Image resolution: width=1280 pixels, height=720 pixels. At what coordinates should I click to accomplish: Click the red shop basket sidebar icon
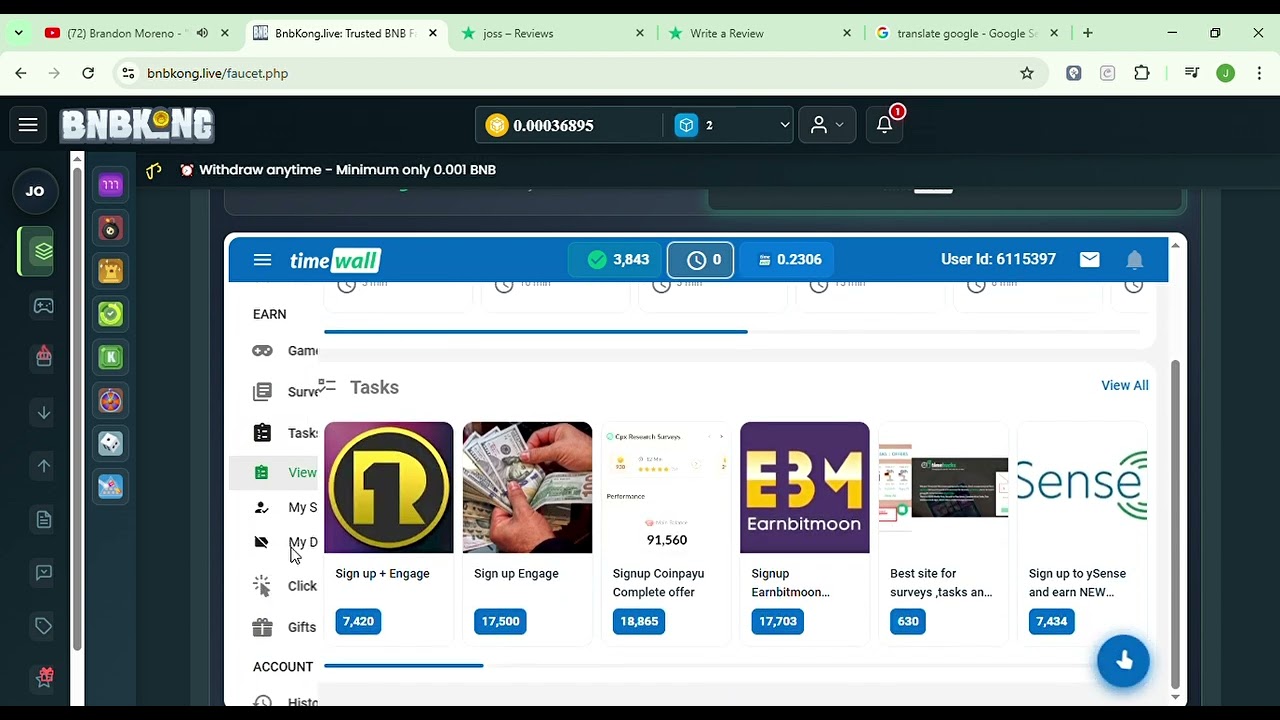pos(43,356)
